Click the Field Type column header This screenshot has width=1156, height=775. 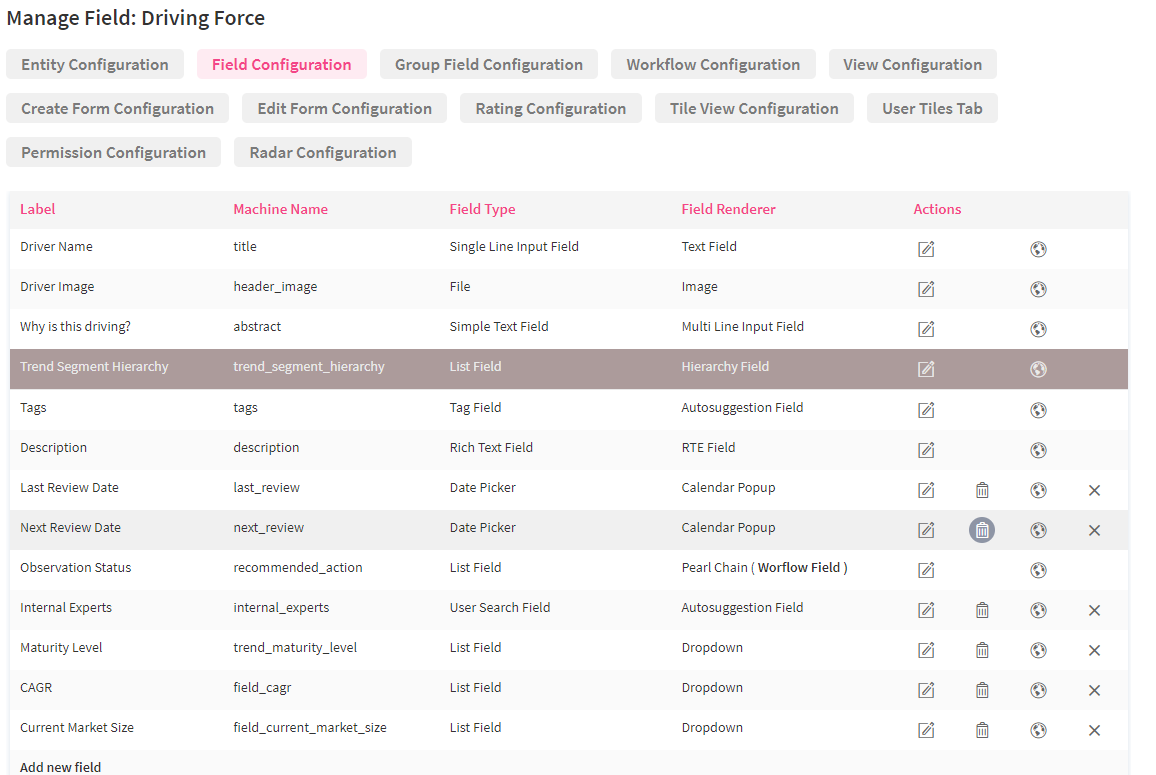coord(482,209)
